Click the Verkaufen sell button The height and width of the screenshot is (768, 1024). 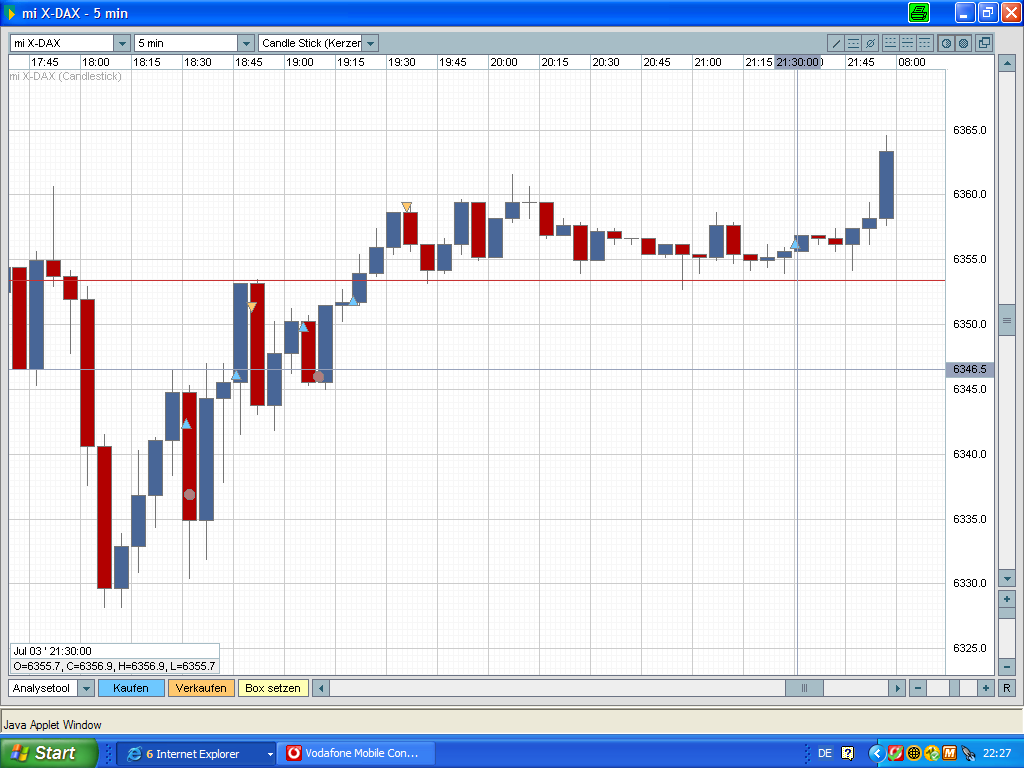click(201, 688)
